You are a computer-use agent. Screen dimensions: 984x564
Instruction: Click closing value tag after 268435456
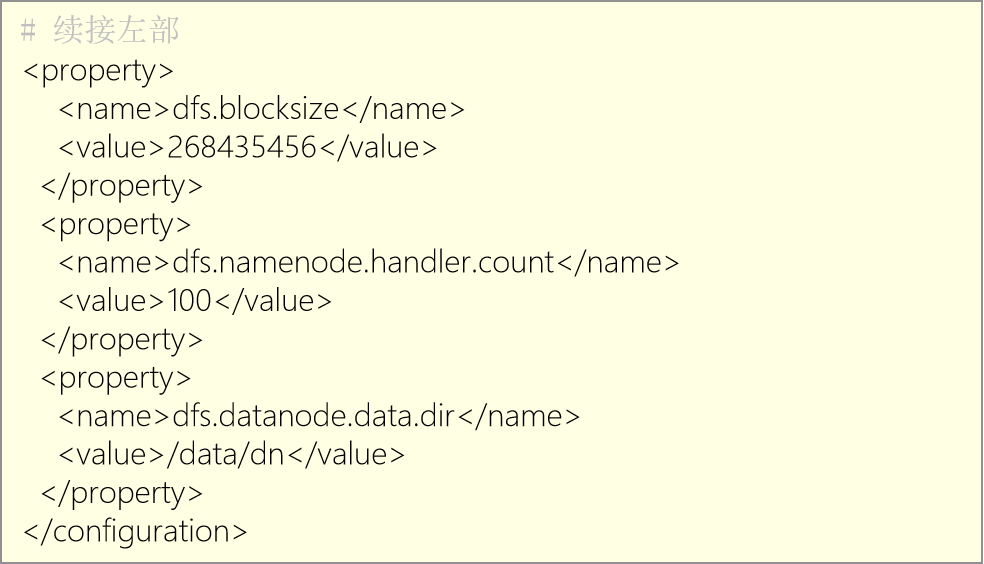(378, 147)
